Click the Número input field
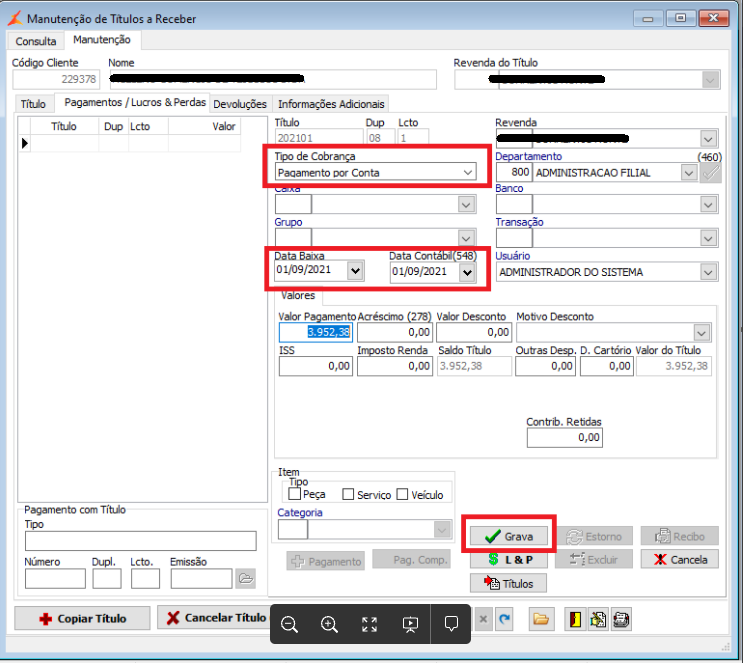The image size is (743, 663). tap(55, 578)
